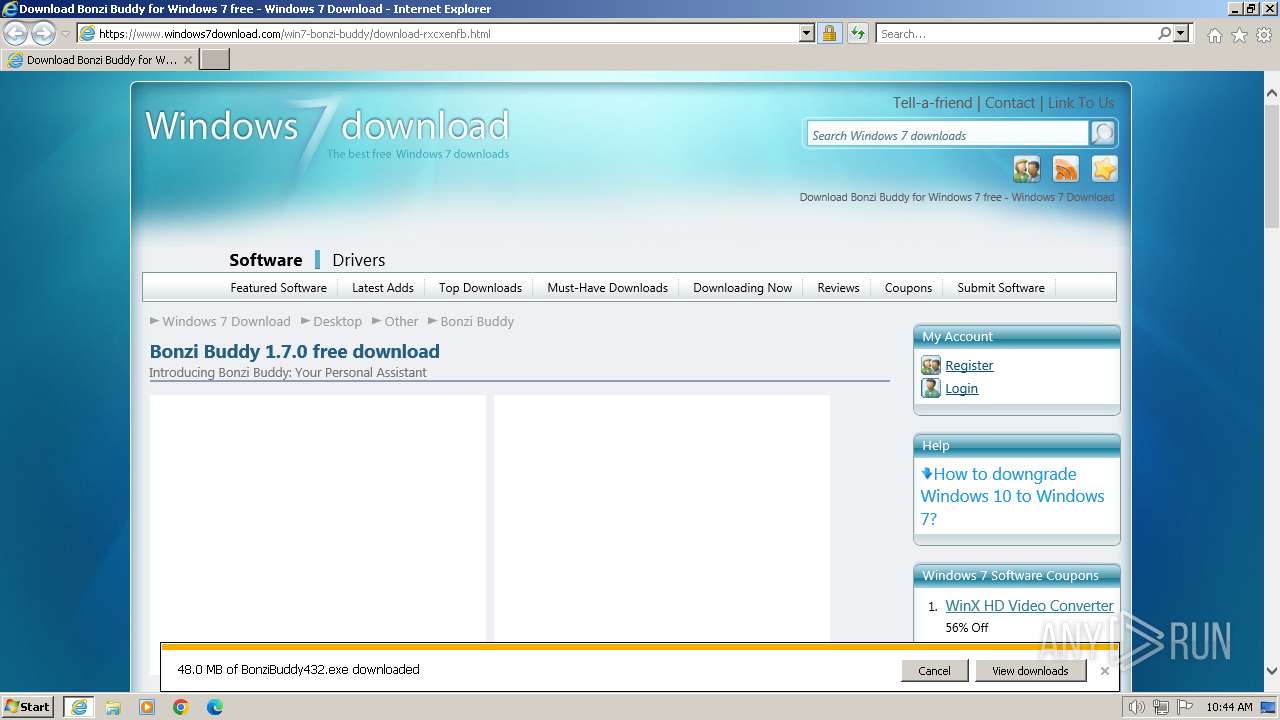Viewport: 1280px width, 720px height.
Task: Click the page scrollbar up arrow
Action: [x=1272, y=93]
